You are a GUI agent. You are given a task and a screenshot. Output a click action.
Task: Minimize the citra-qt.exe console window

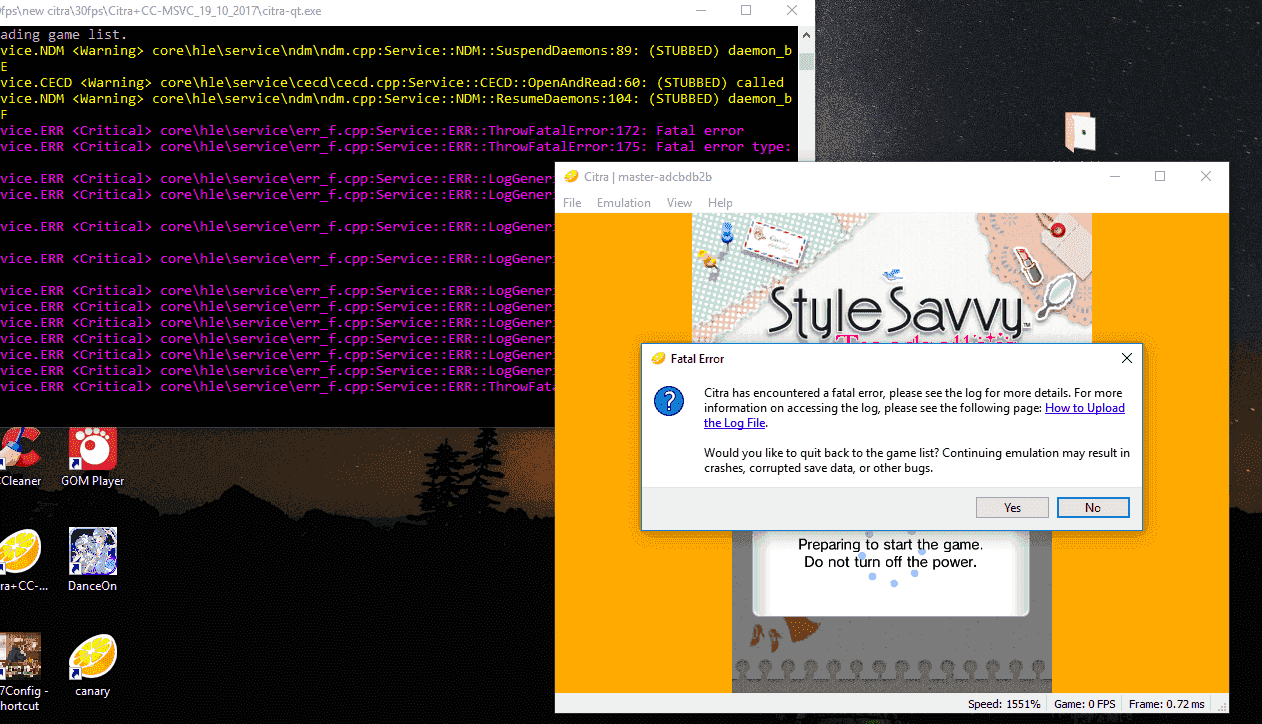click(x=700, y=10)
